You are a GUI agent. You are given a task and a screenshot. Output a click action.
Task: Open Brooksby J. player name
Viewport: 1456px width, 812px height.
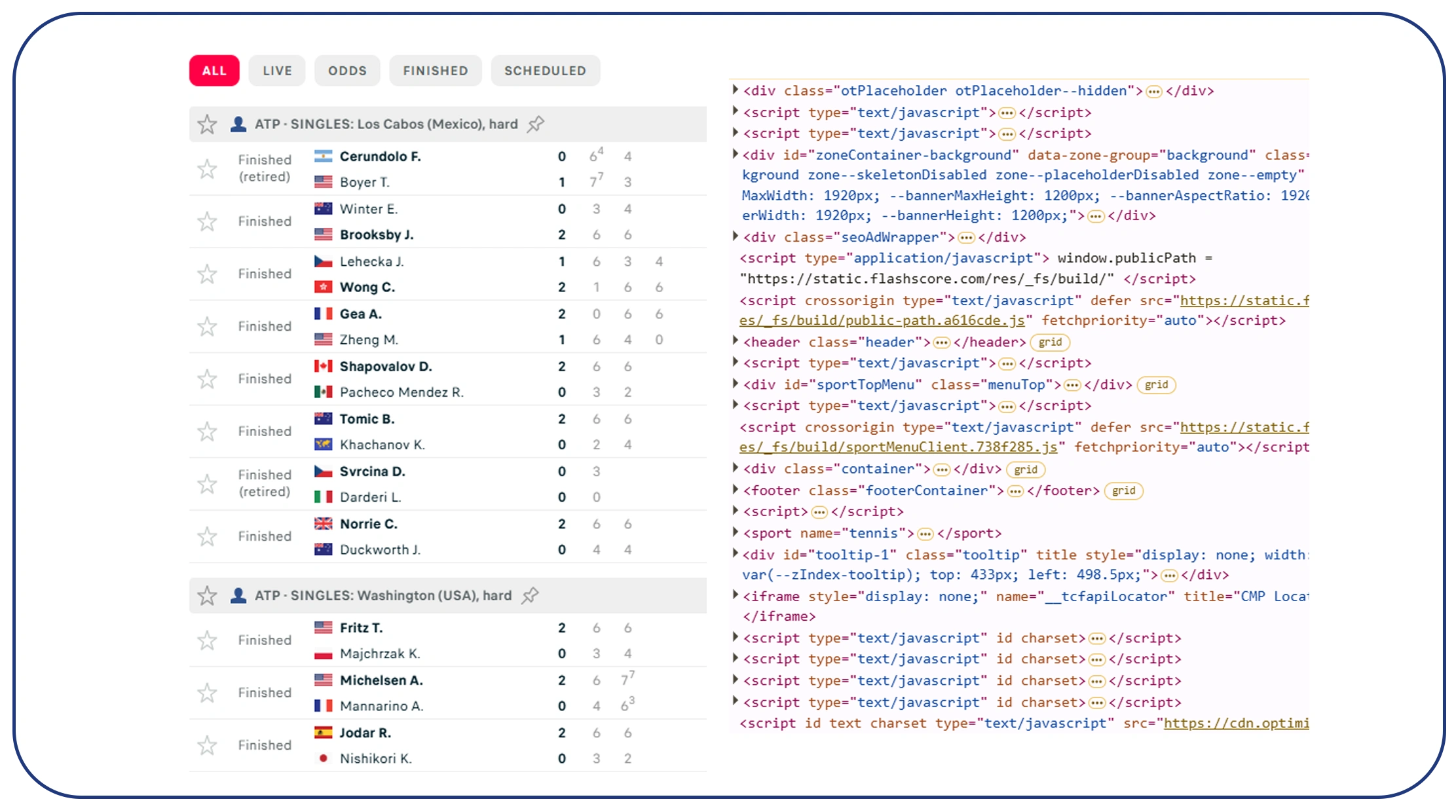(377, 234)
